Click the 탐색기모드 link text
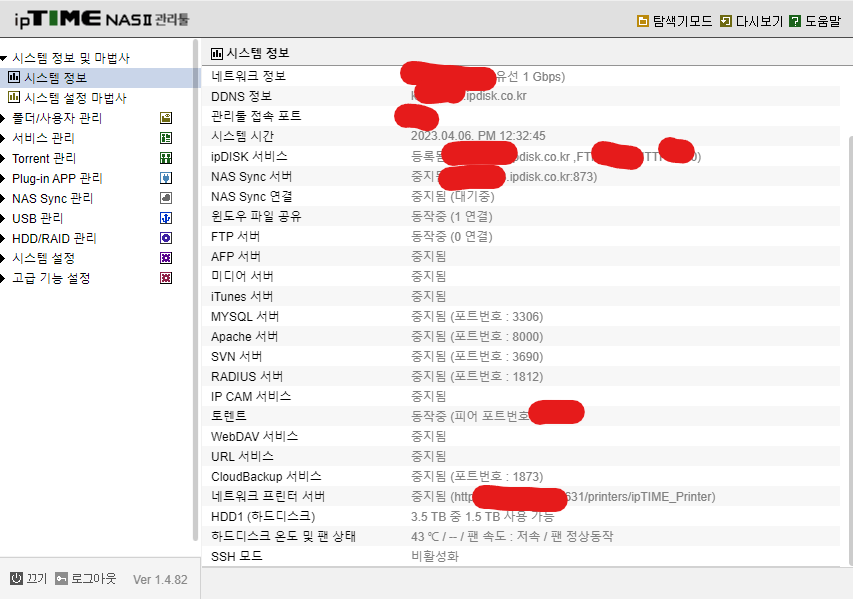853x599 pixels. [682, 21]
